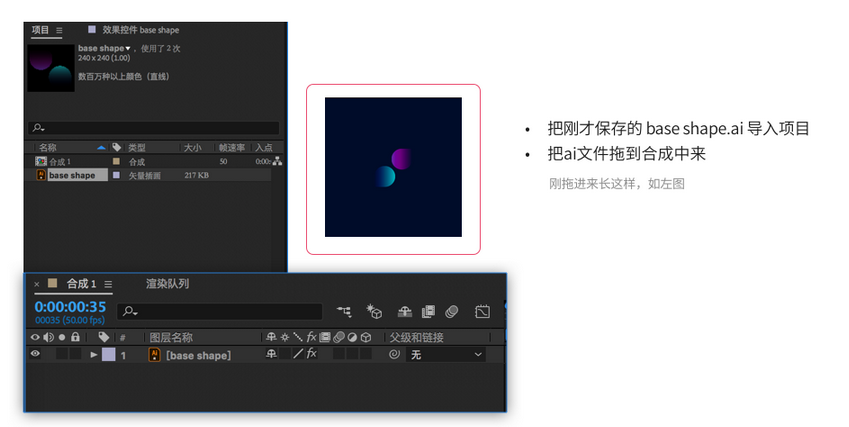Click the flowchart icon beside 合成 1
Screen dimensions: 849x427
(x=277, y=161)
